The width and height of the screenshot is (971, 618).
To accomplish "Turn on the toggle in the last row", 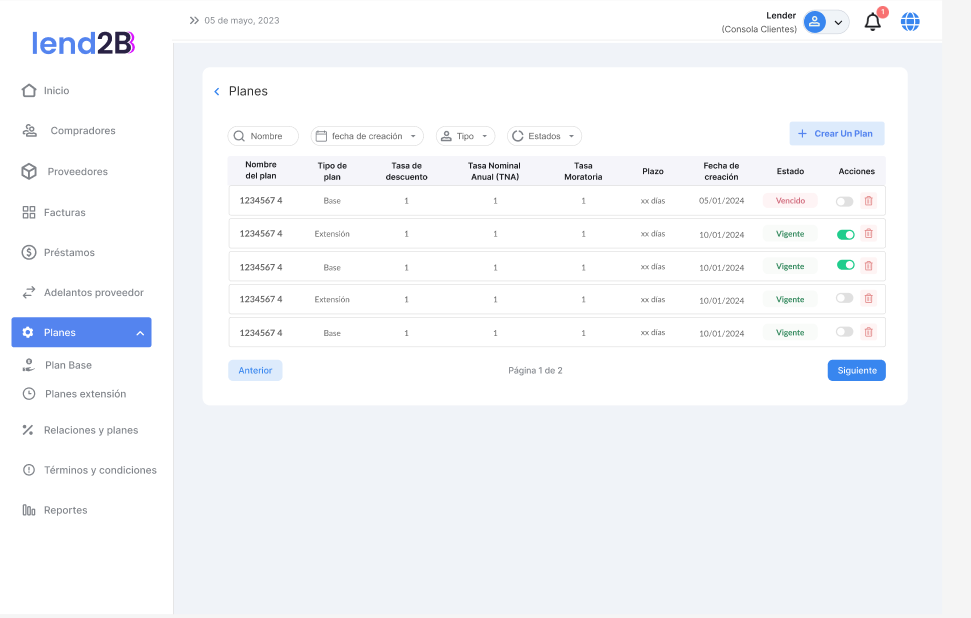I will (x=845, y=332).
